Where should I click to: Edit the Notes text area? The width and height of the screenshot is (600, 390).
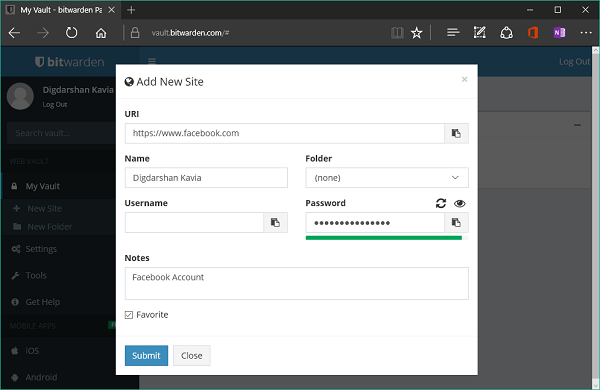[x=297, y=283]
